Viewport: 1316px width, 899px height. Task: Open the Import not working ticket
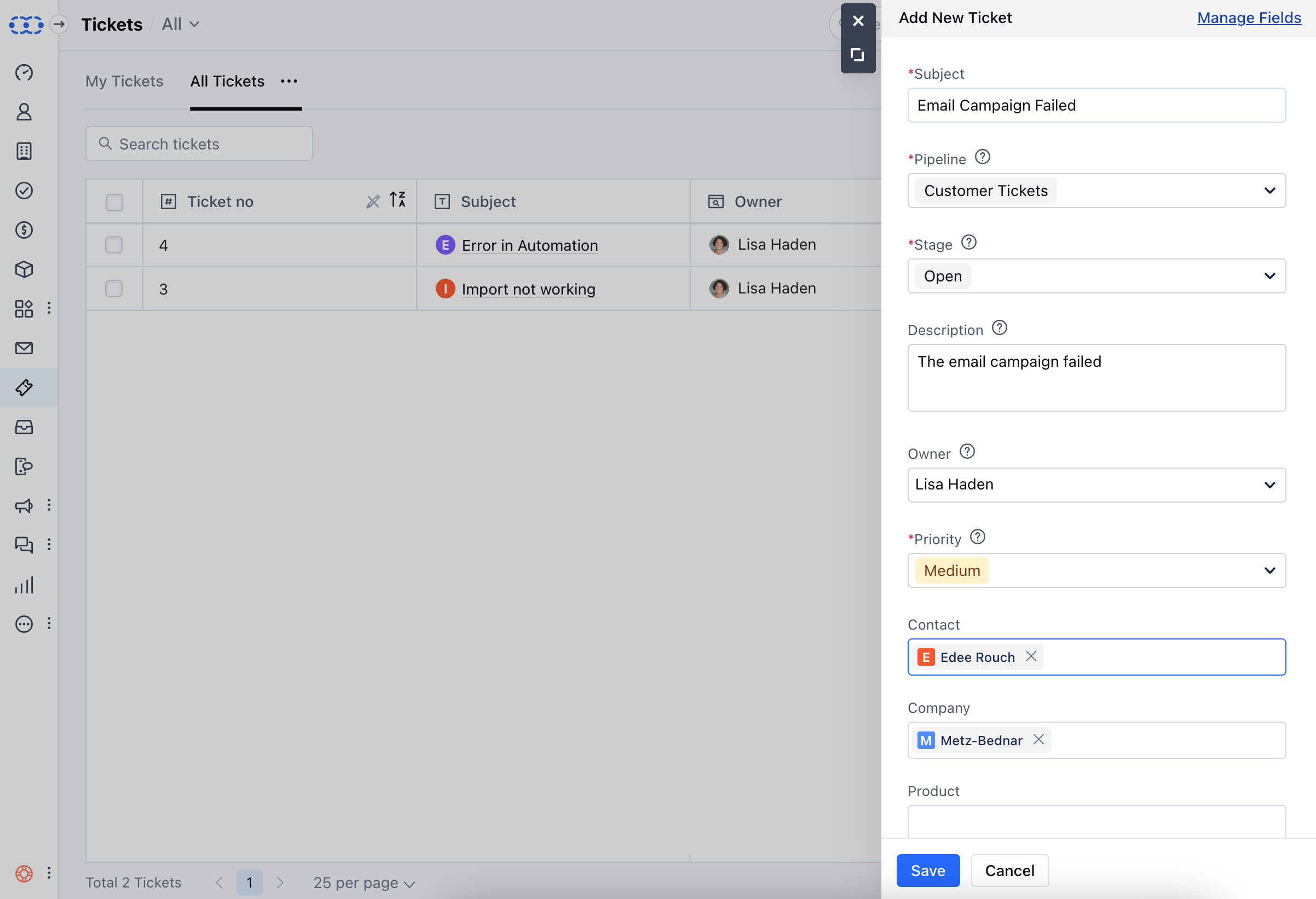click(x=528, y=289)
